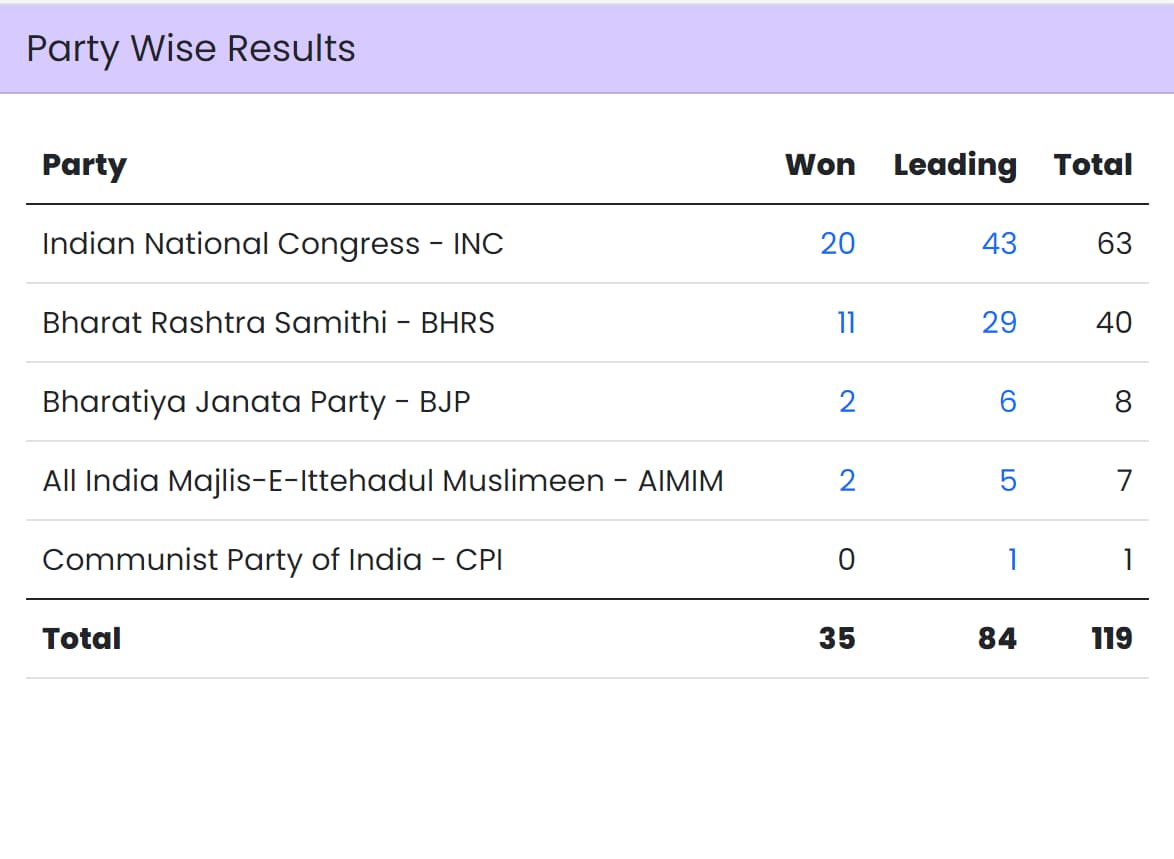This screenshot has width=1174, height=859.
Task: Open INC leading seats link showing 43
Action: [1000, 243]
